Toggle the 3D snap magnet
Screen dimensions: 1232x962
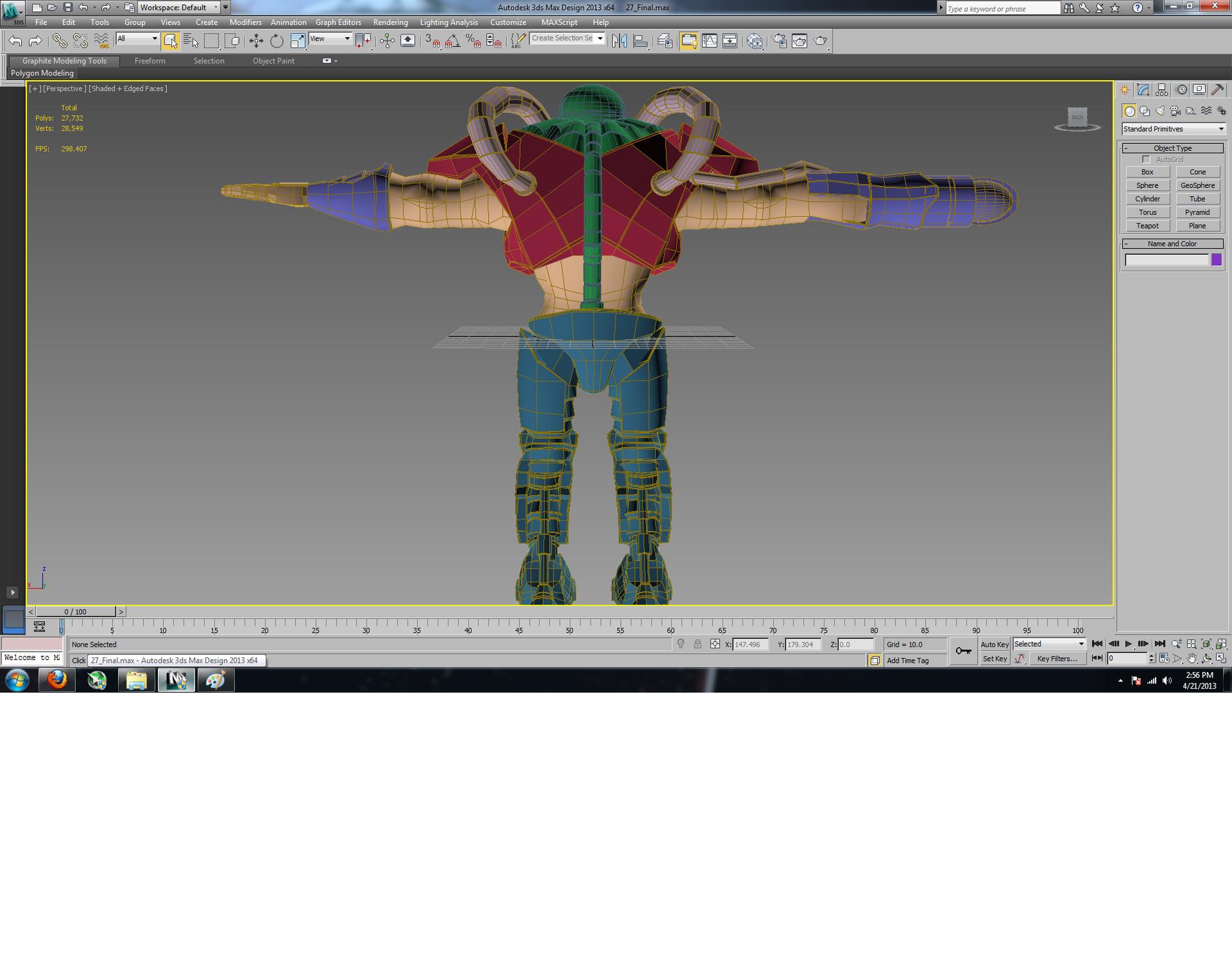click(x=434, y=41)
